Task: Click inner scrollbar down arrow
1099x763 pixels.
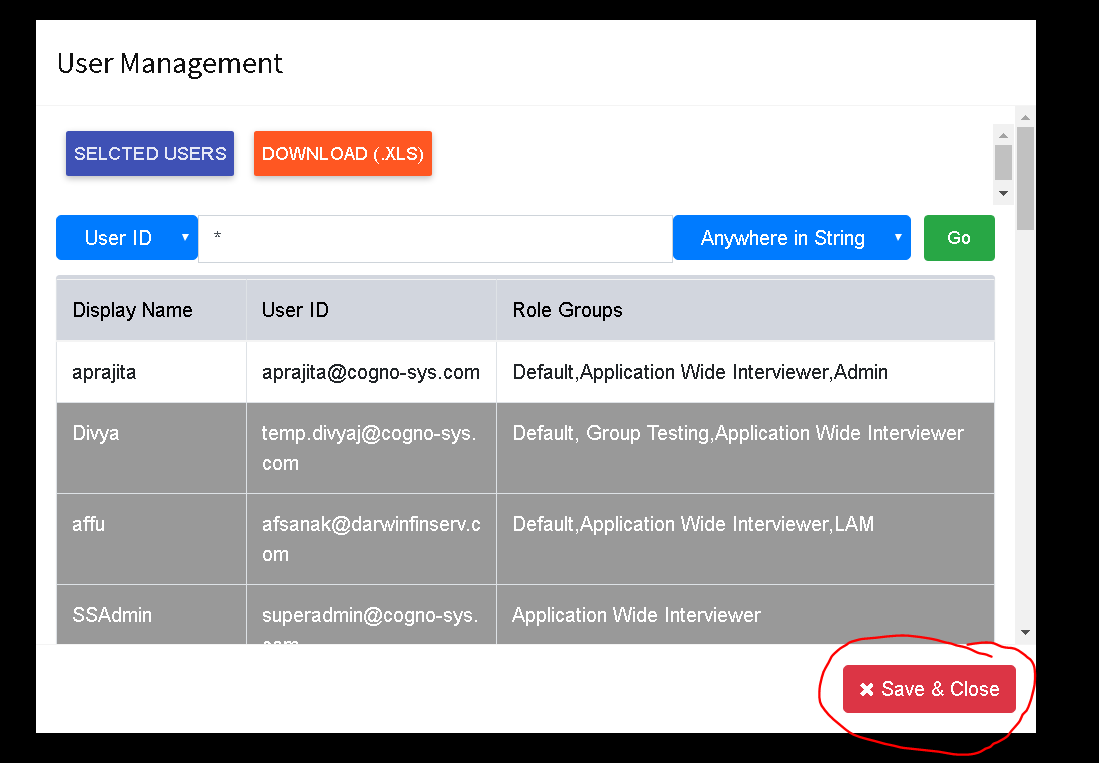Action: click(1003, 193)
